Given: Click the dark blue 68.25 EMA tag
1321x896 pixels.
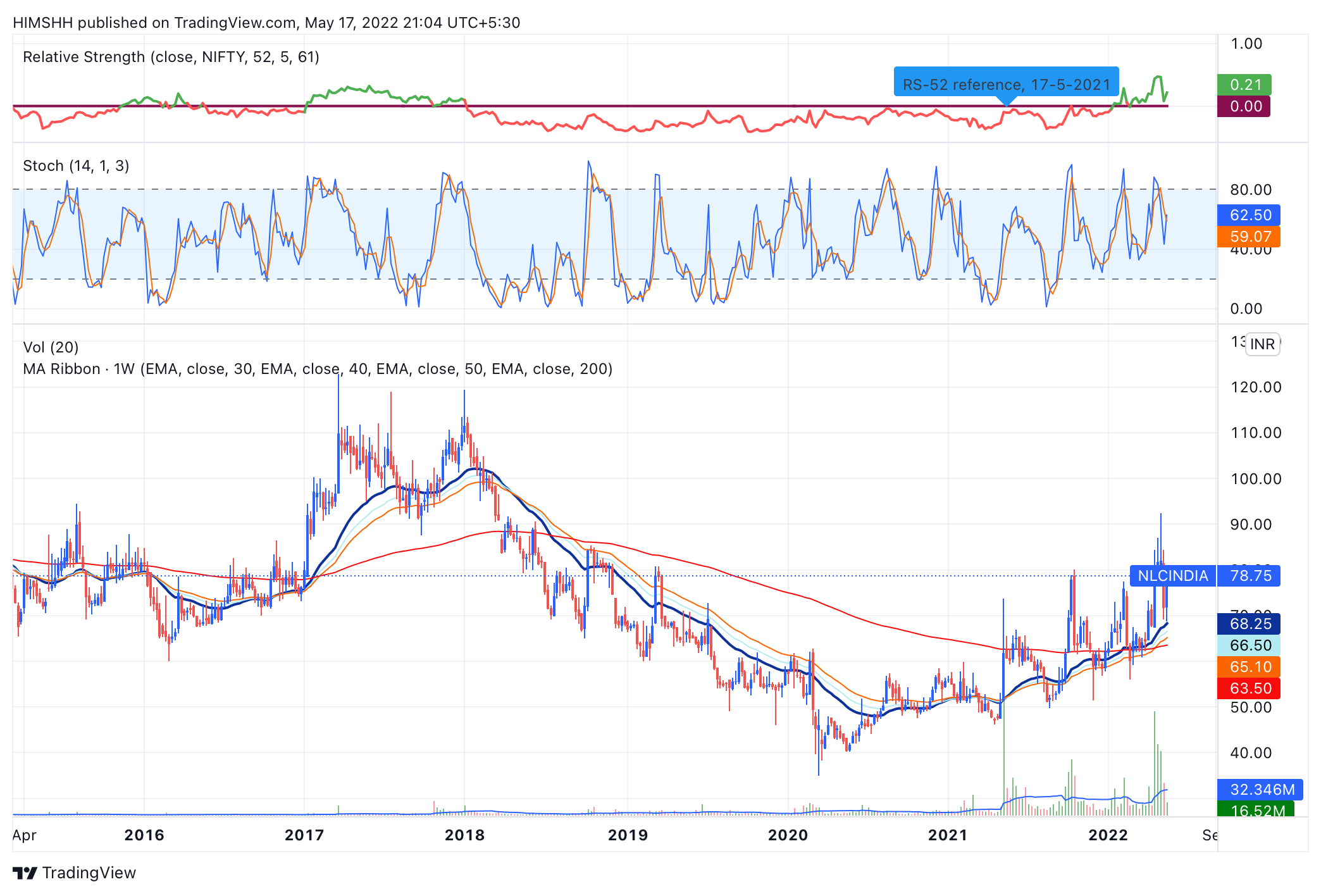Looking at the screenshot, I should point(1250,624).
